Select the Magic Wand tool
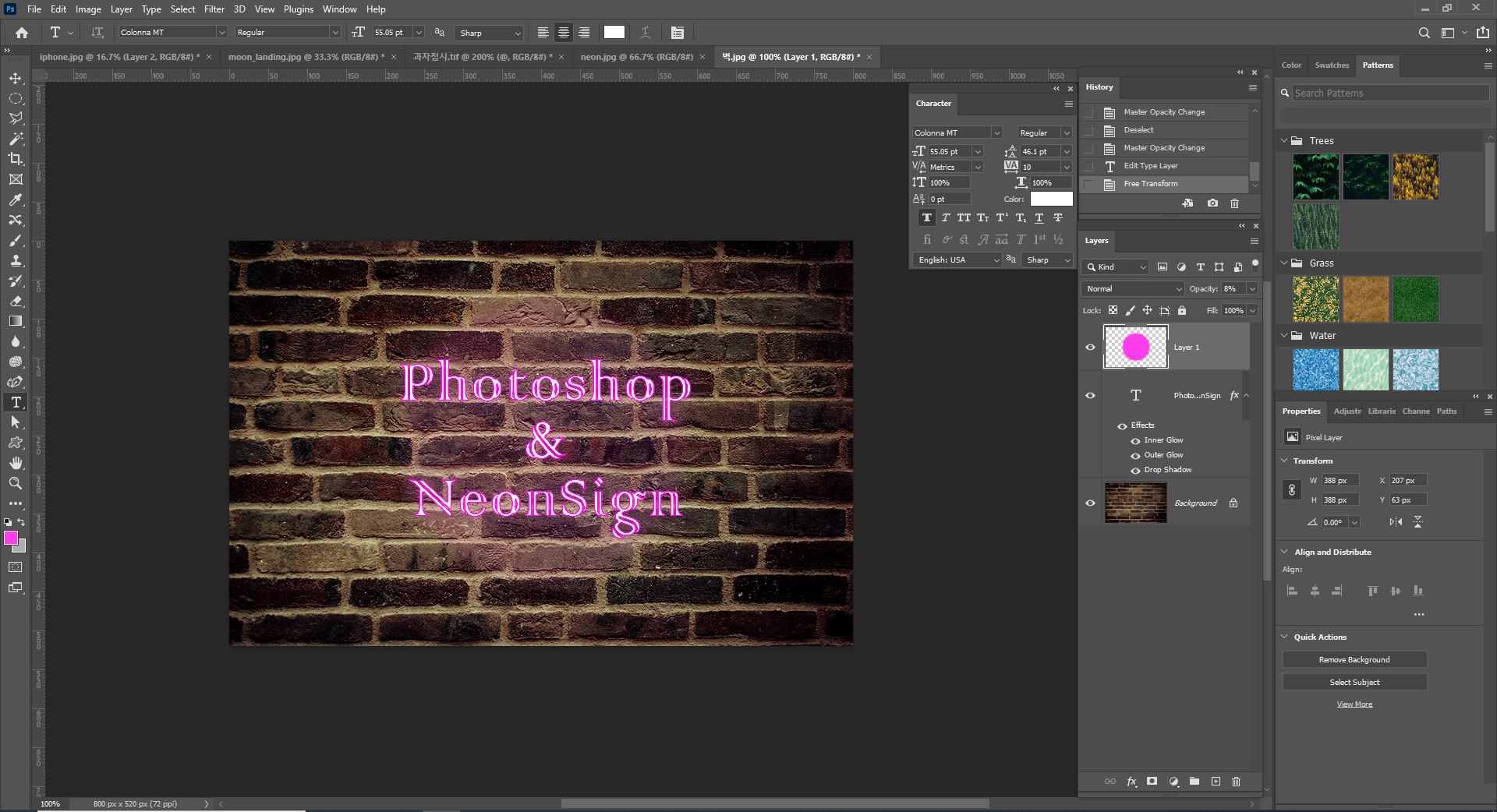The height and width of the screenshot is (812, 1497). [16, 139]
